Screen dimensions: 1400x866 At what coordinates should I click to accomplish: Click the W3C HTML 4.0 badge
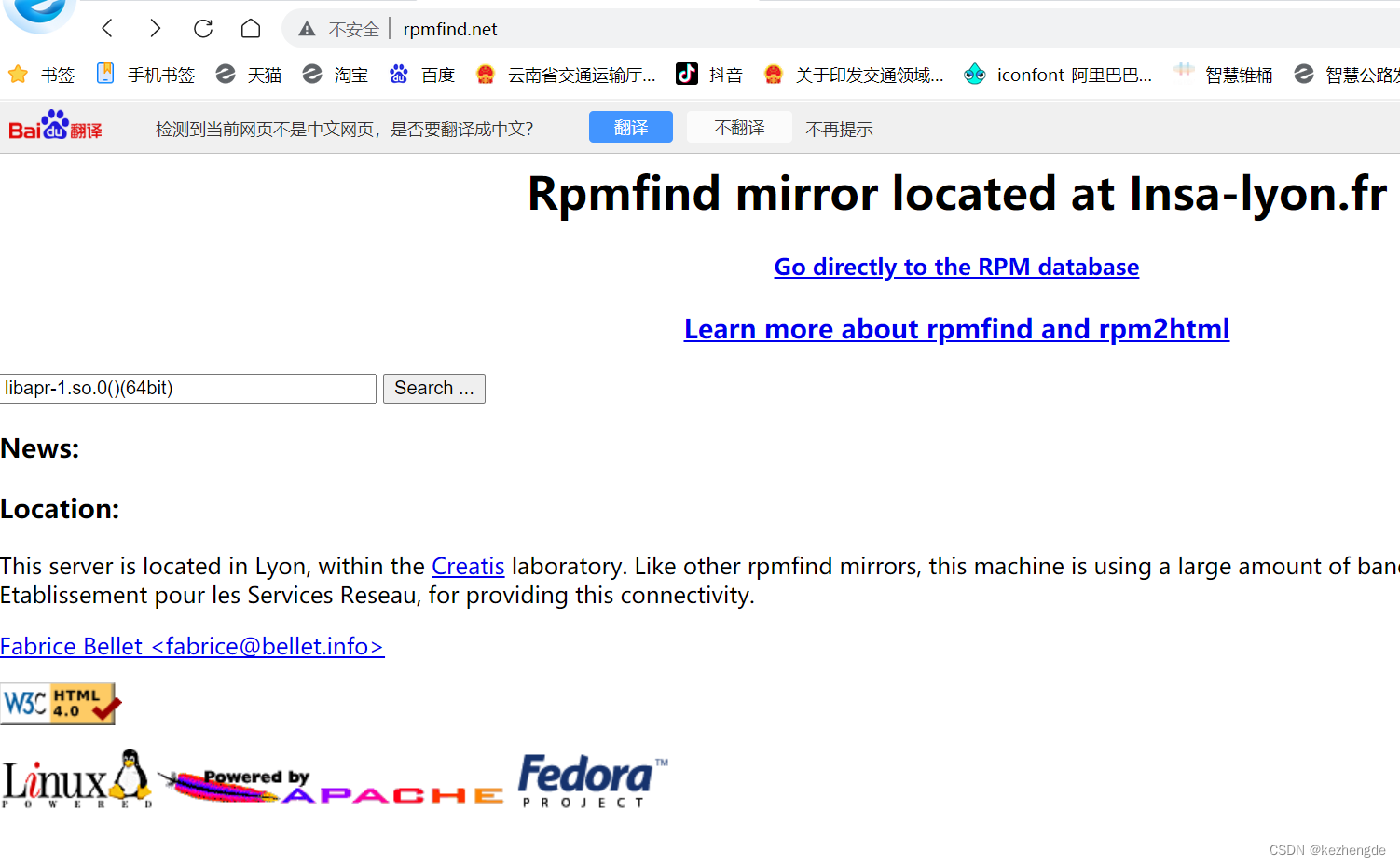pos(60,704)
